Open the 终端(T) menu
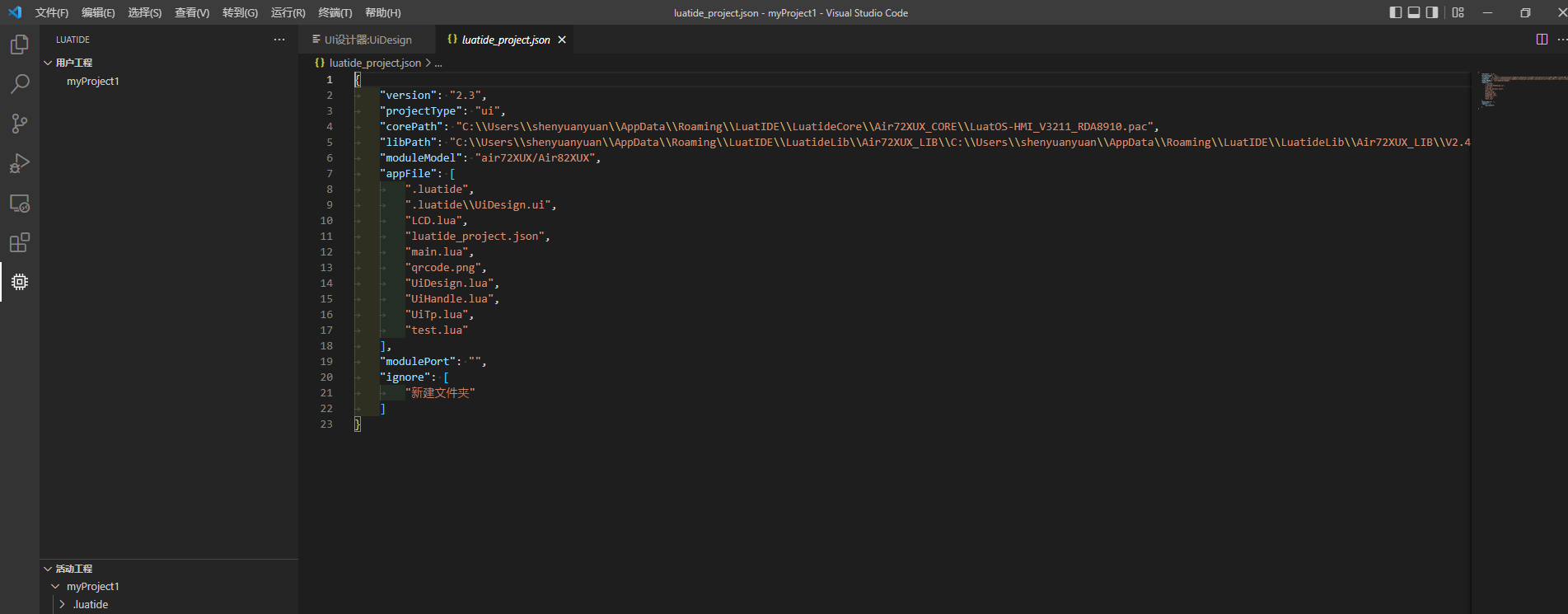 (x=335, y=12)
